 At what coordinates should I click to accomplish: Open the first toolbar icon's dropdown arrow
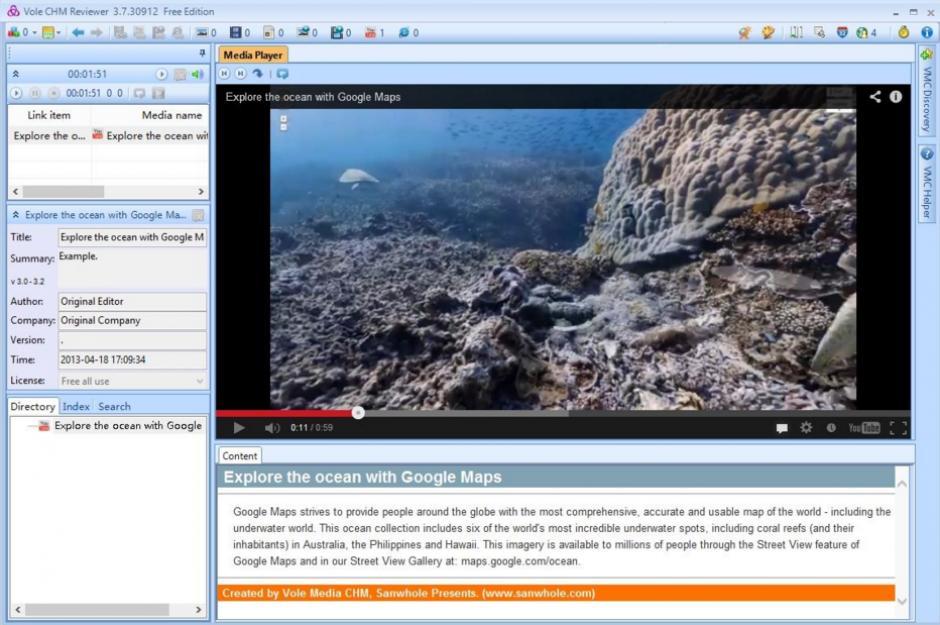coord(34,33)
